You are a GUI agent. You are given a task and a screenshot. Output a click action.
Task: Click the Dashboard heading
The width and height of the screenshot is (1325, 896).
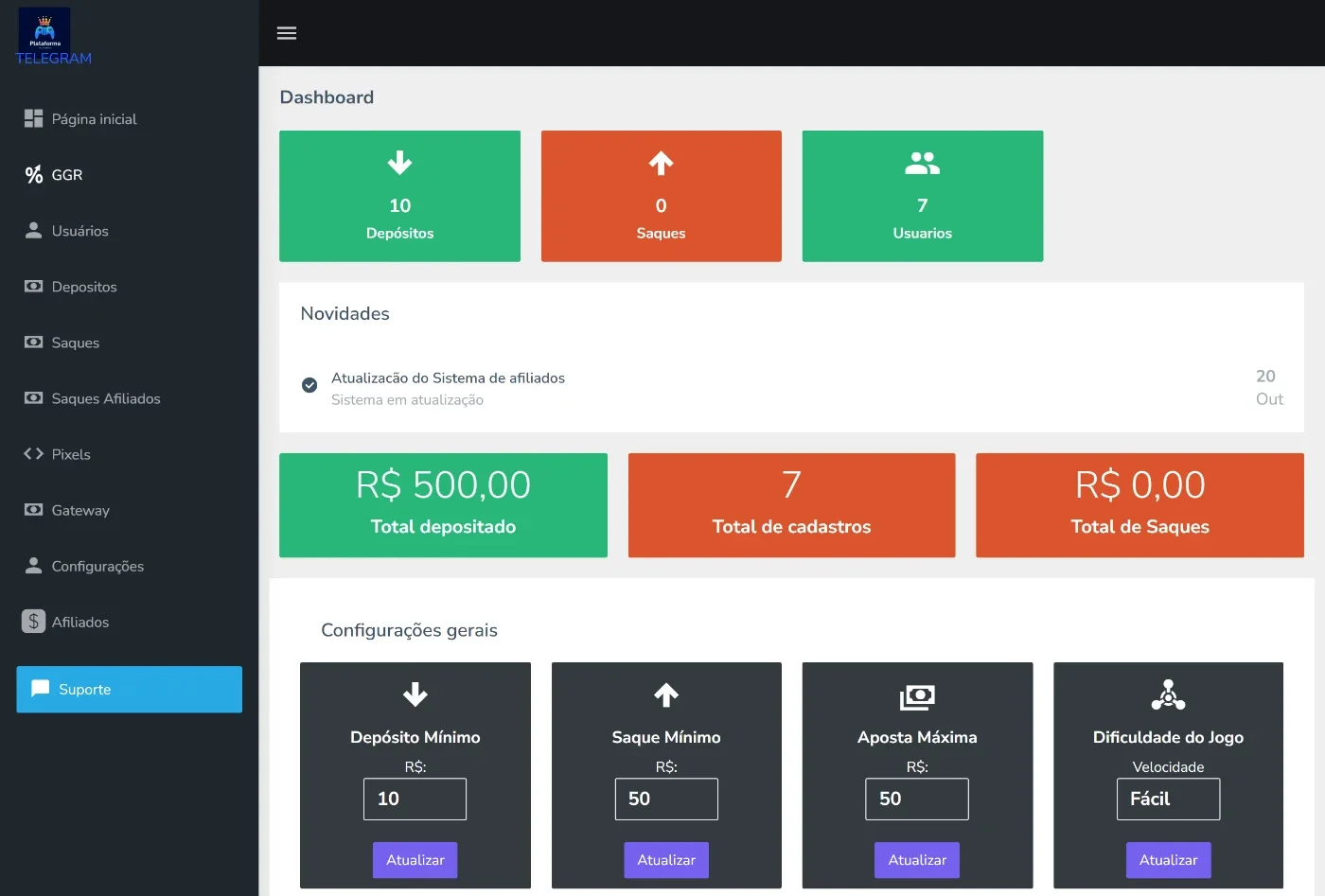[x=327, y=97]
